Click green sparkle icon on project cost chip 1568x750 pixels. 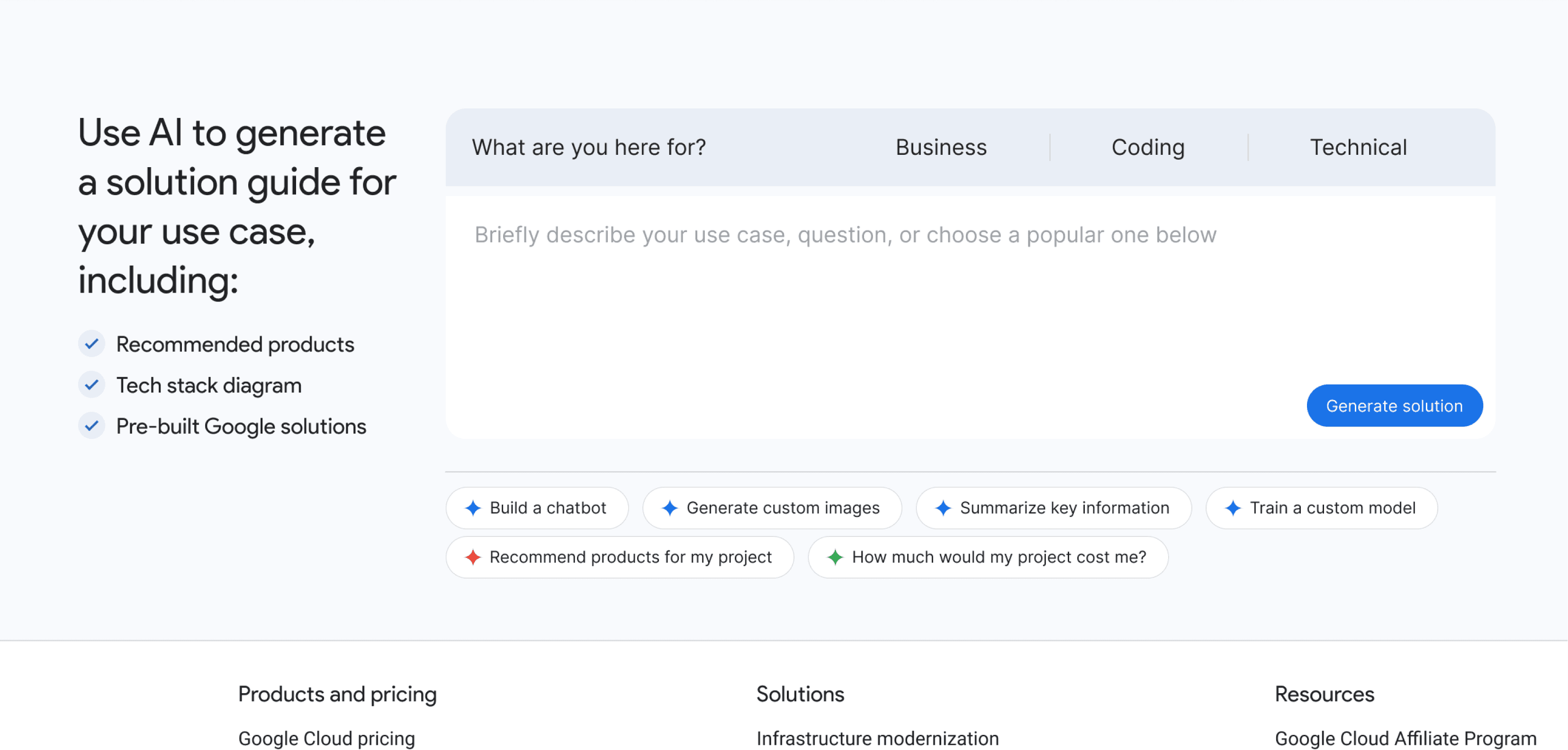click(835, 557)
